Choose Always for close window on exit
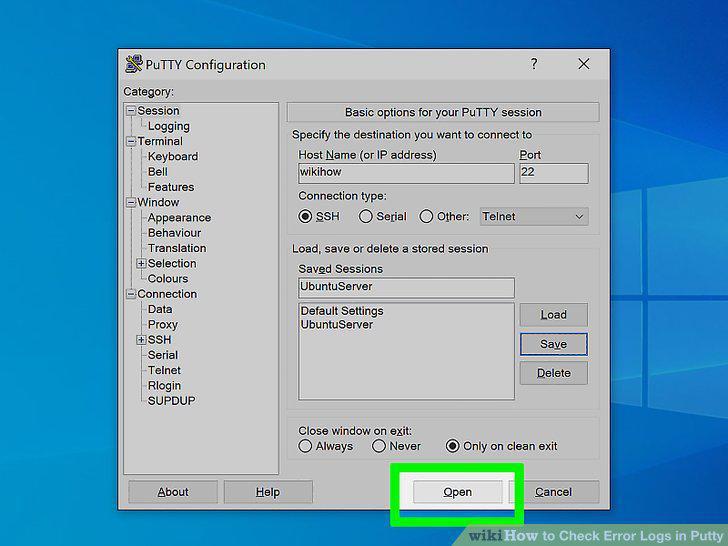The image size is (728, 546). 305,446
